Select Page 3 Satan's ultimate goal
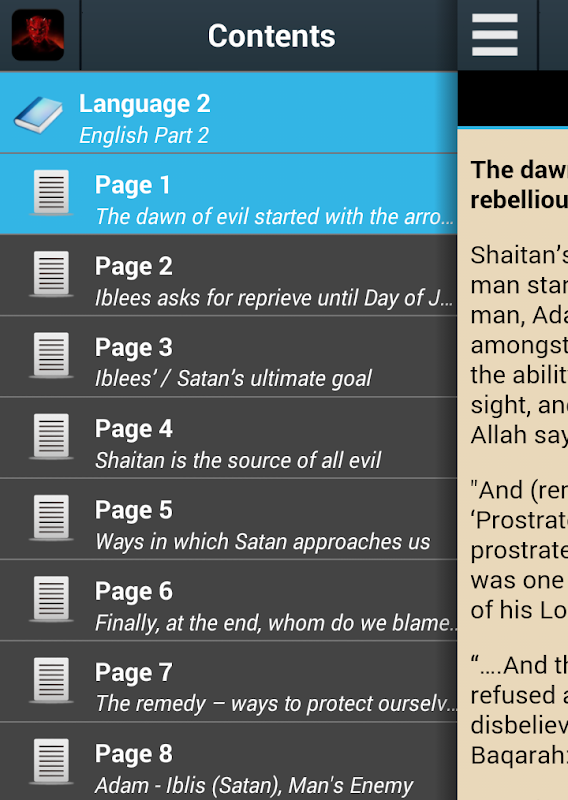The height and width of the screenshot is (800, 568). tap(229, 357)
